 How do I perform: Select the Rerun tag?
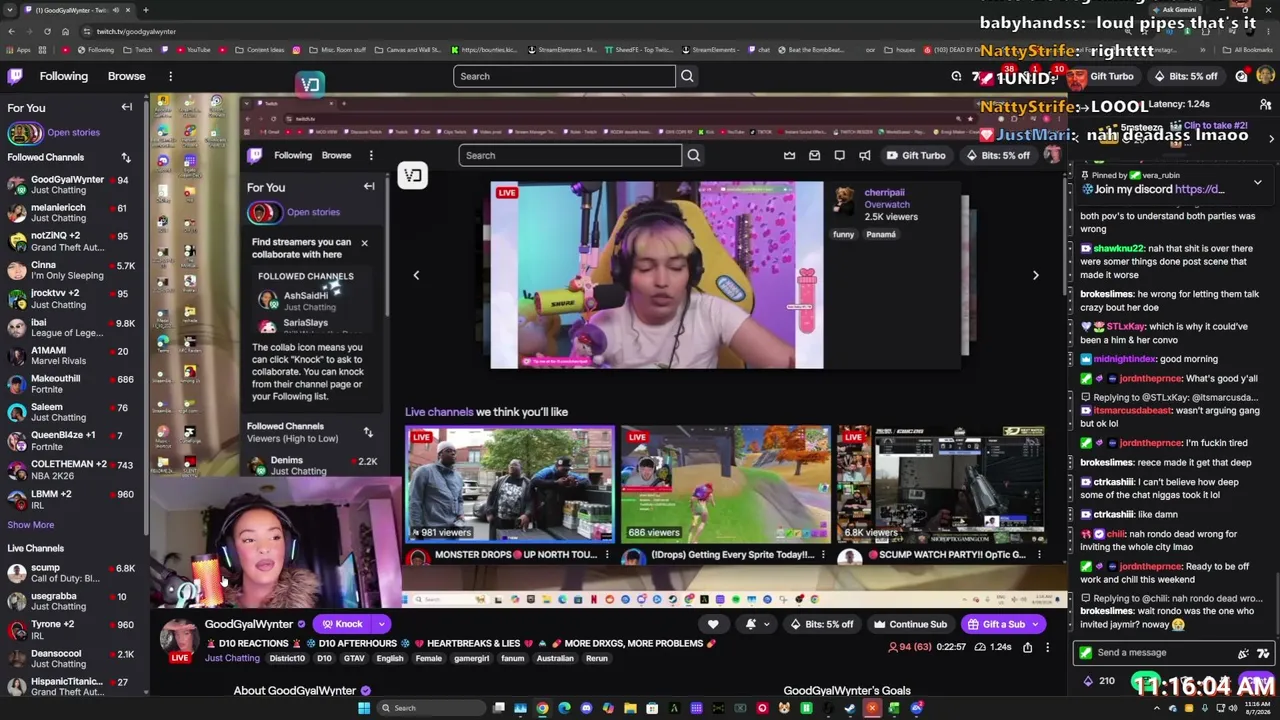point(596,658)
